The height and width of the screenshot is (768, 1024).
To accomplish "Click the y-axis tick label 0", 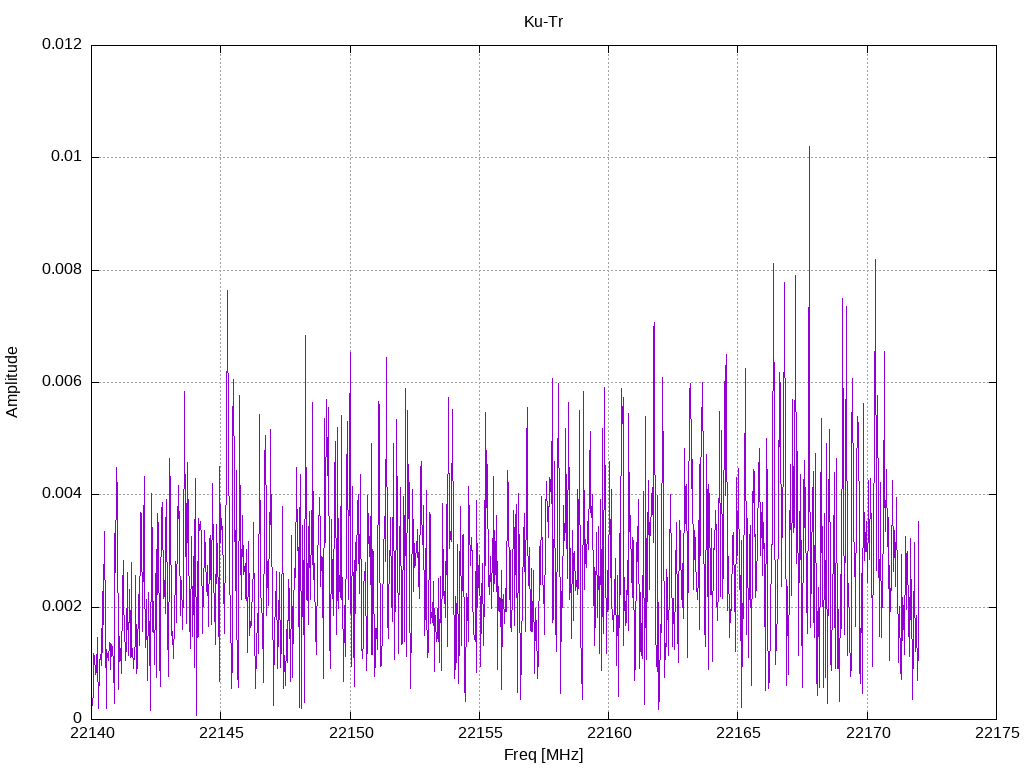I will pyautogui.click(x=78, y=718).
